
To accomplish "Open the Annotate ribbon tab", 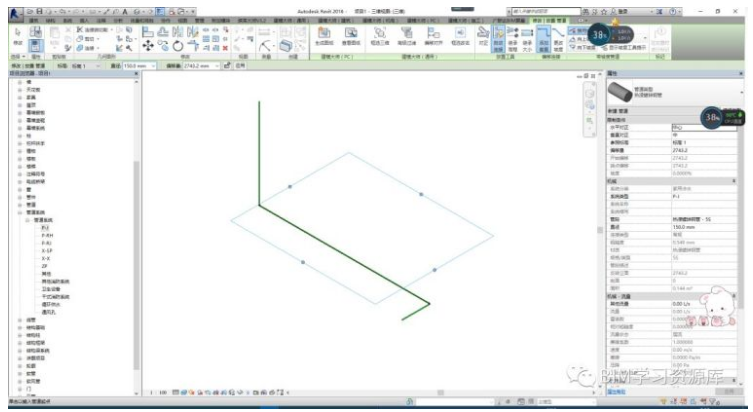I will coord(101,21).
